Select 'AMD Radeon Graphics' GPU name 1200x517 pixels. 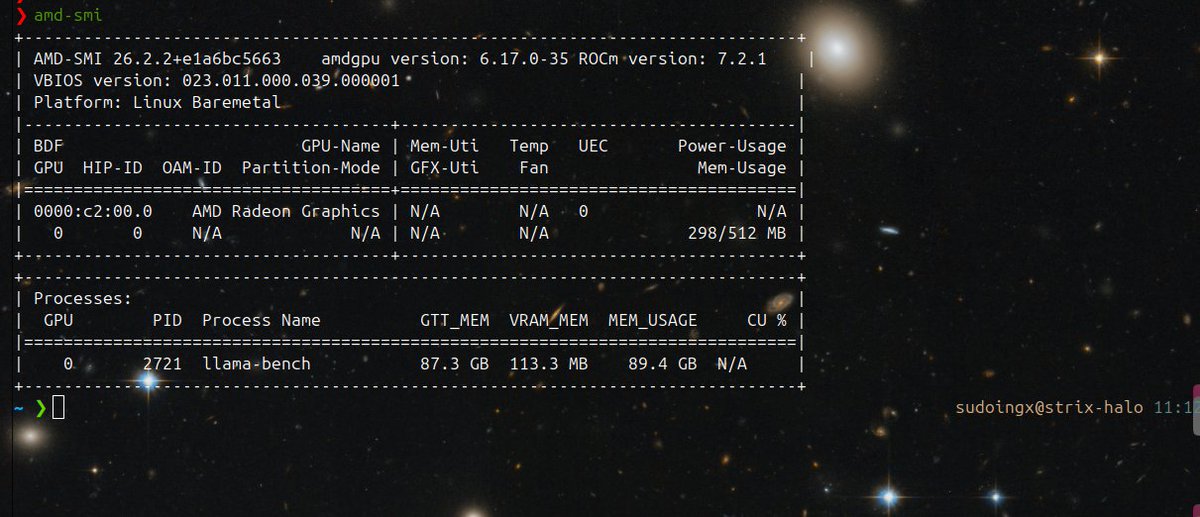[286, 212]
